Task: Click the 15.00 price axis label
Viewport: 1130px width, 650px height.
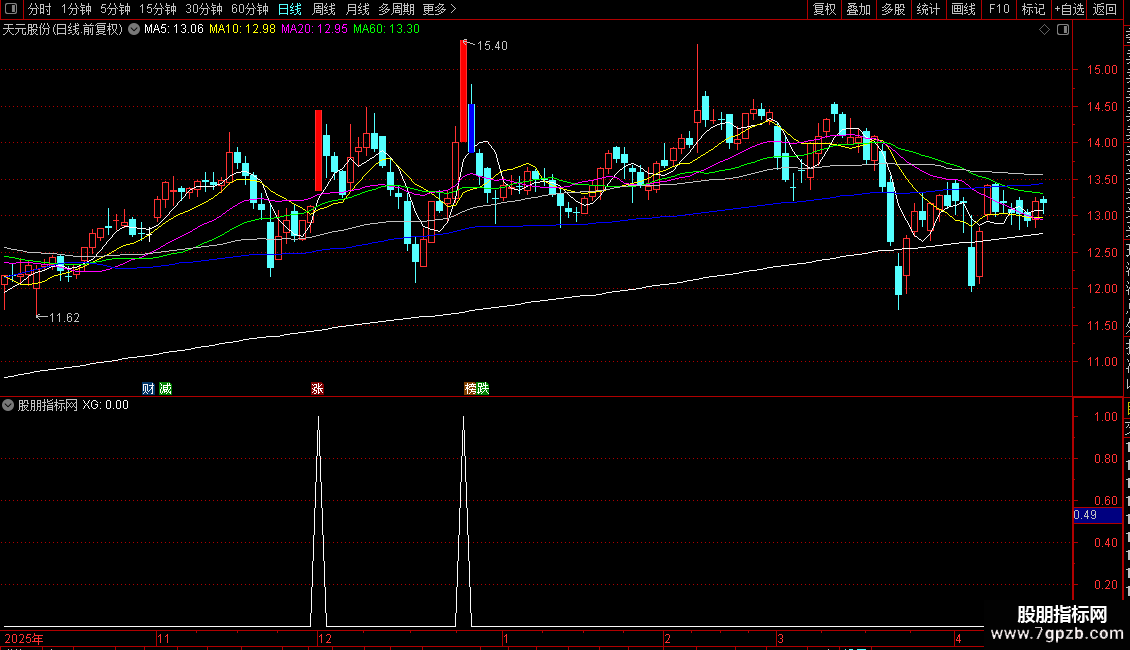Action: (1103, 70)
